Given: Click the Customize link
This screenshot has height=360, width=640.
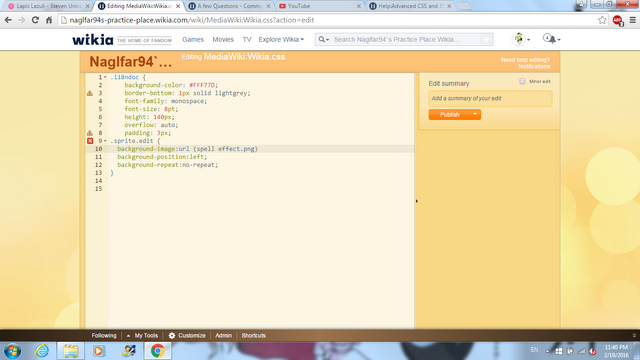Looking at the screenshot, I should (x=191, y=336).
